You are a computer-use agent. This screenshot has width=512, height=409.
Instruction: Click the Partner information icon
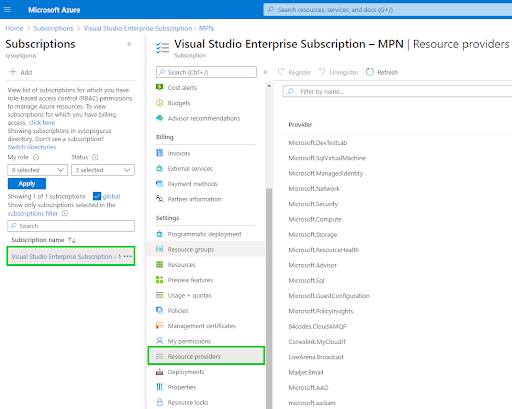[x=160, y=199]
